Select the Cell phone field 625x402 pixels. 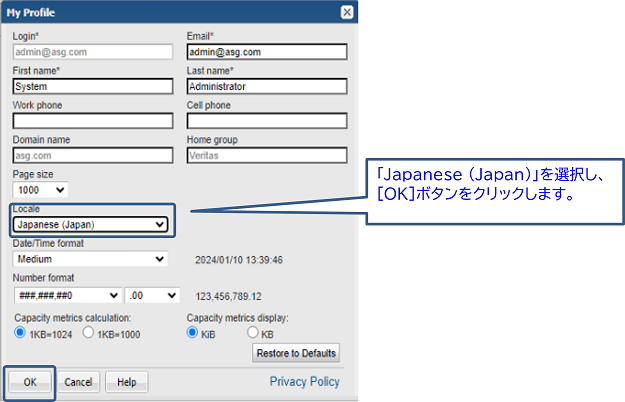click(x=266, y=121)
